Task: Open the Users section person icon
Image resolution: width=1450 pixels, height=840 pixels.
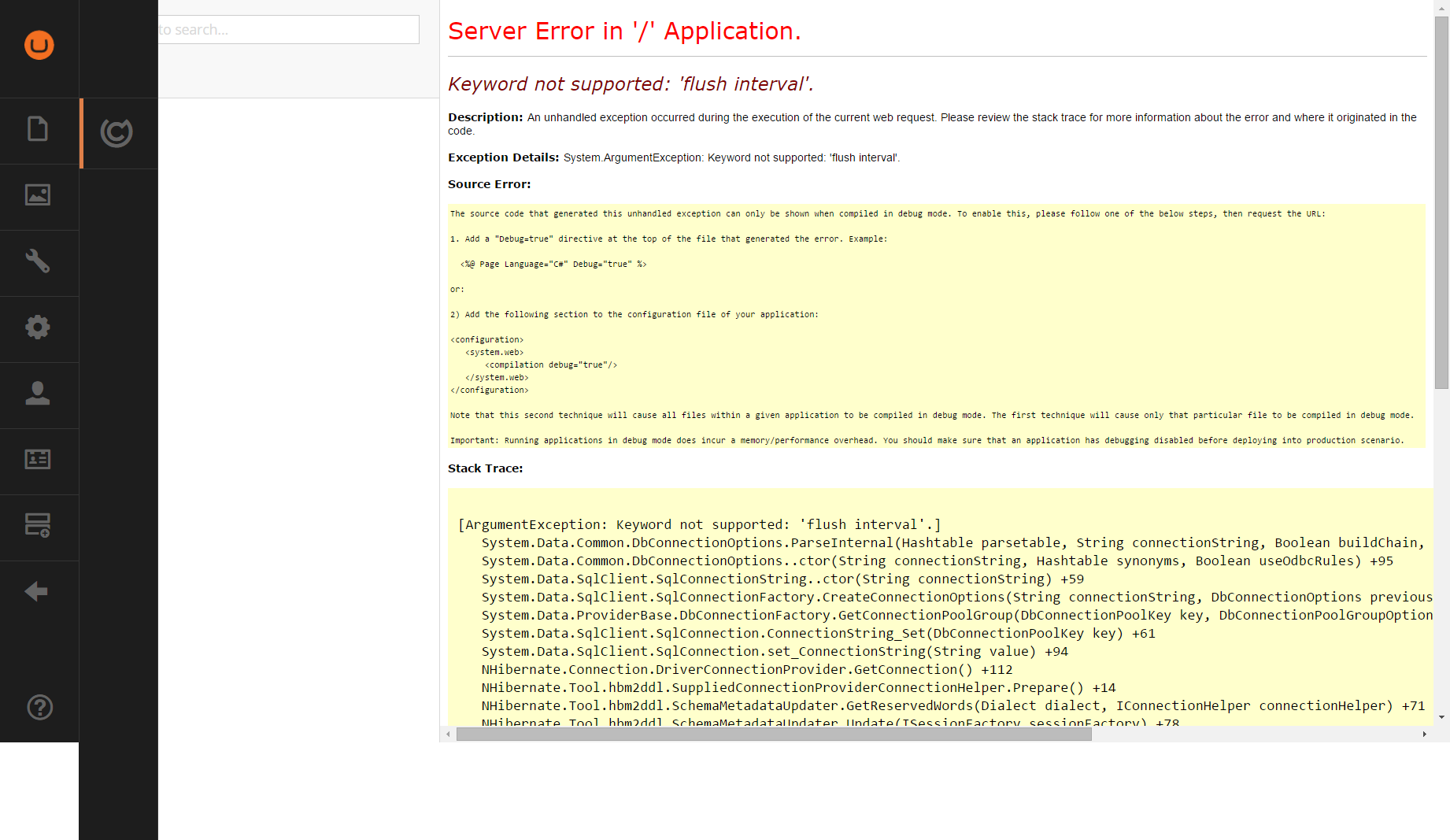Action: click(x=38, y=393)
